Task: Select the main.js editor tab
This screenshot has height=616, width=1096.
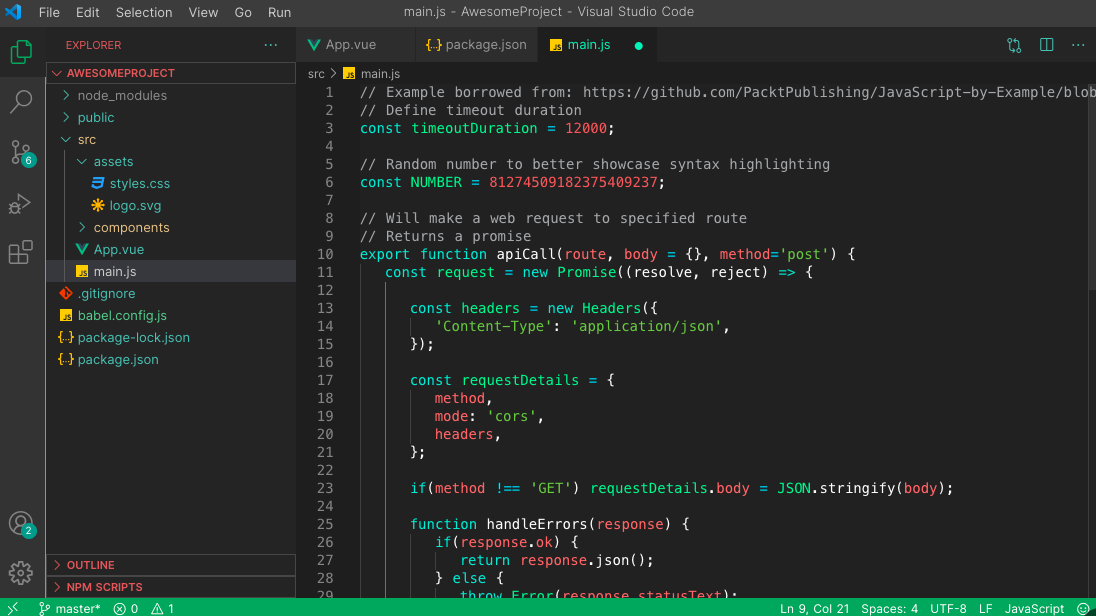Action: (597, 45)
